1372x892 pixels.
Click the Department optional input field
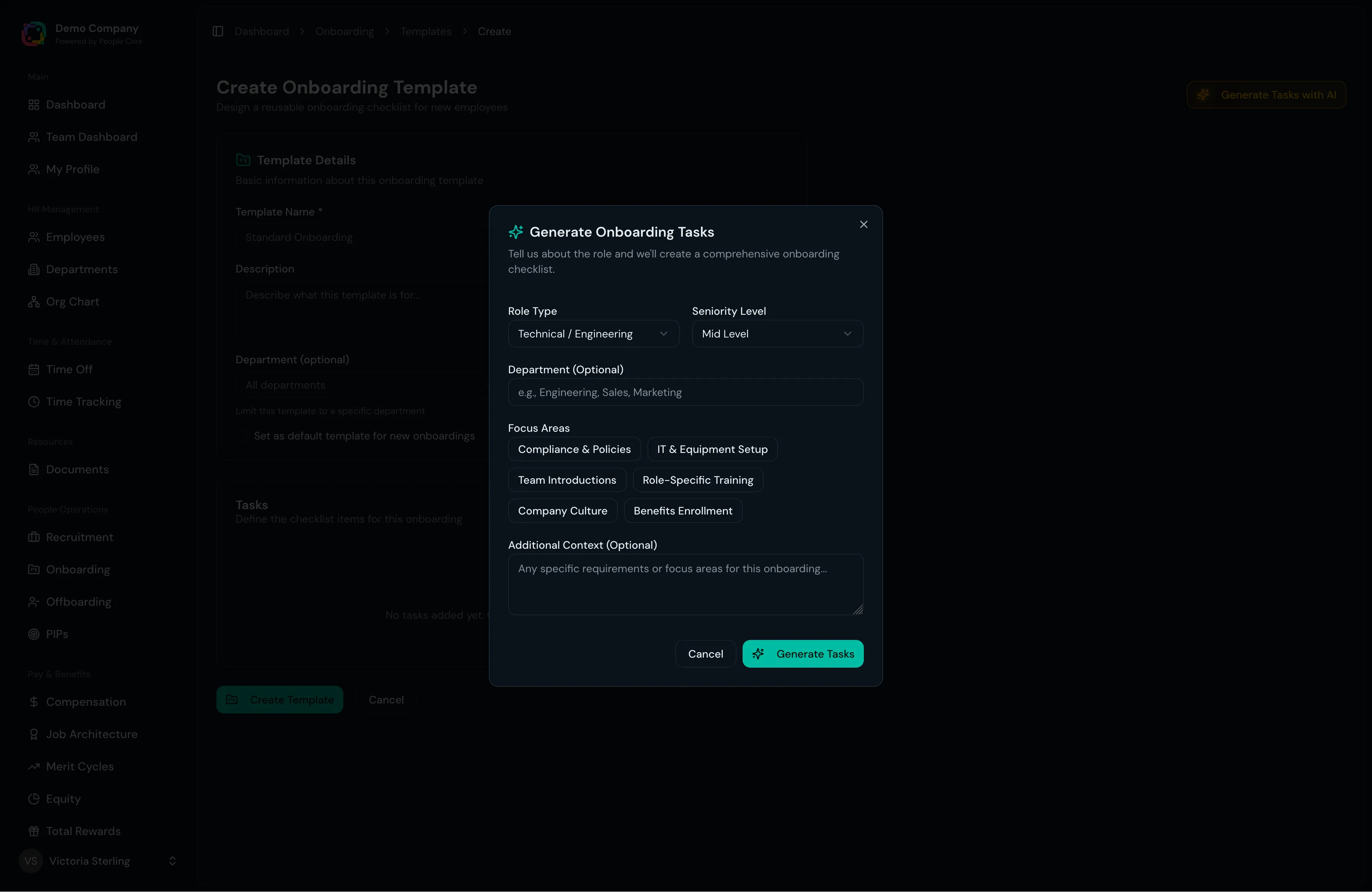point(685,393)
